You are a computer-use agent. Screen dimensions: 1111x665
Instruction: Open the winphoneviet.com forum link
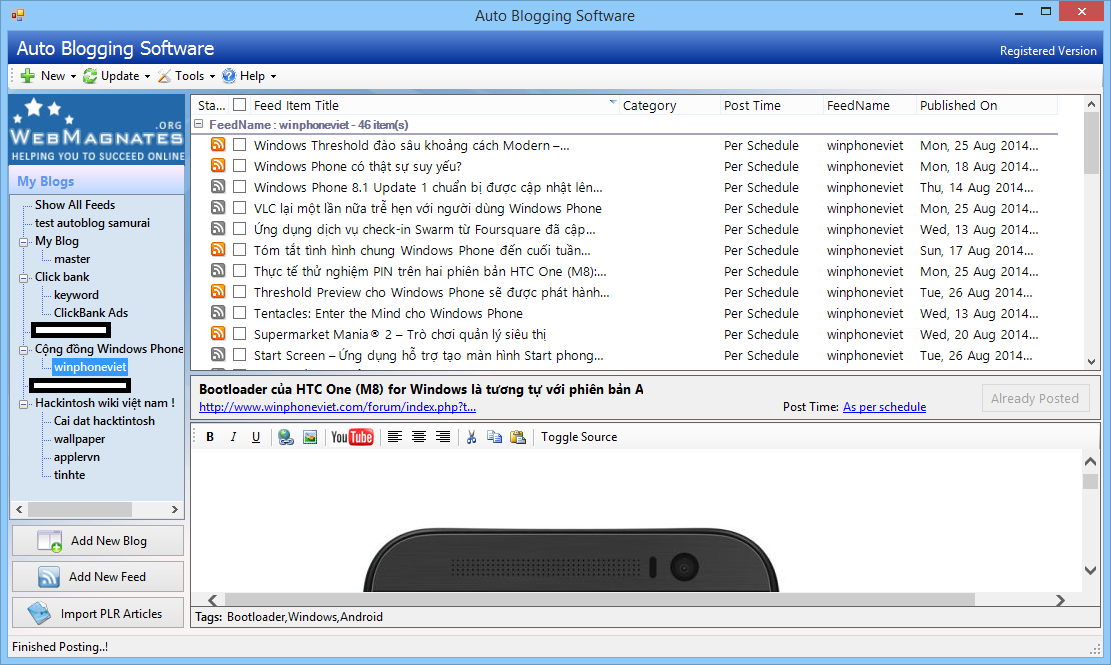coord(337,407)
